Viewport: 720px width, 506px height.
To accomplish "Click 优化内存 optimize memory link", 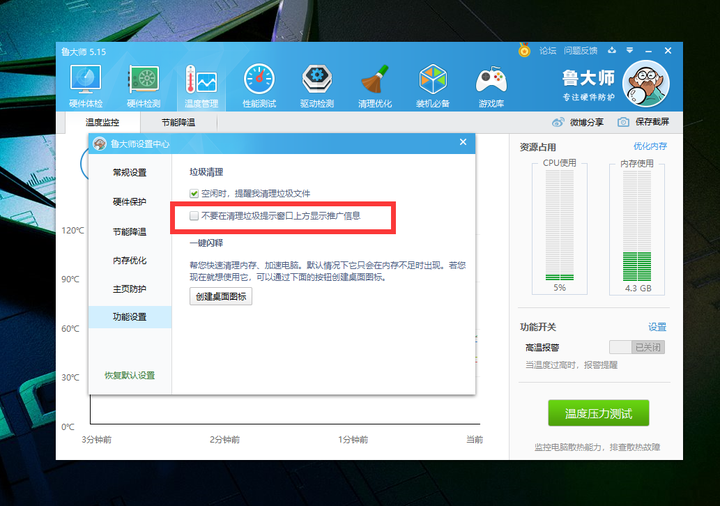I will (650, 146).
